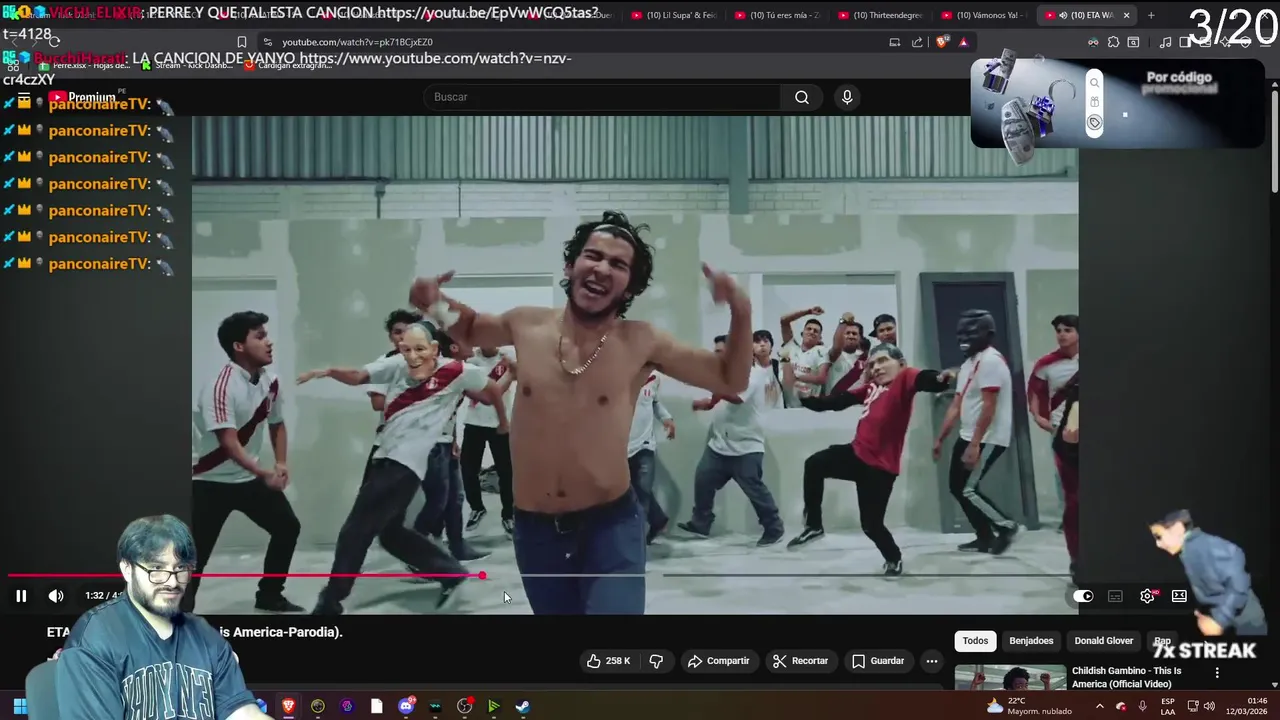
Task: Click the dislike thumbs-down button
Action: pos(657,661)
